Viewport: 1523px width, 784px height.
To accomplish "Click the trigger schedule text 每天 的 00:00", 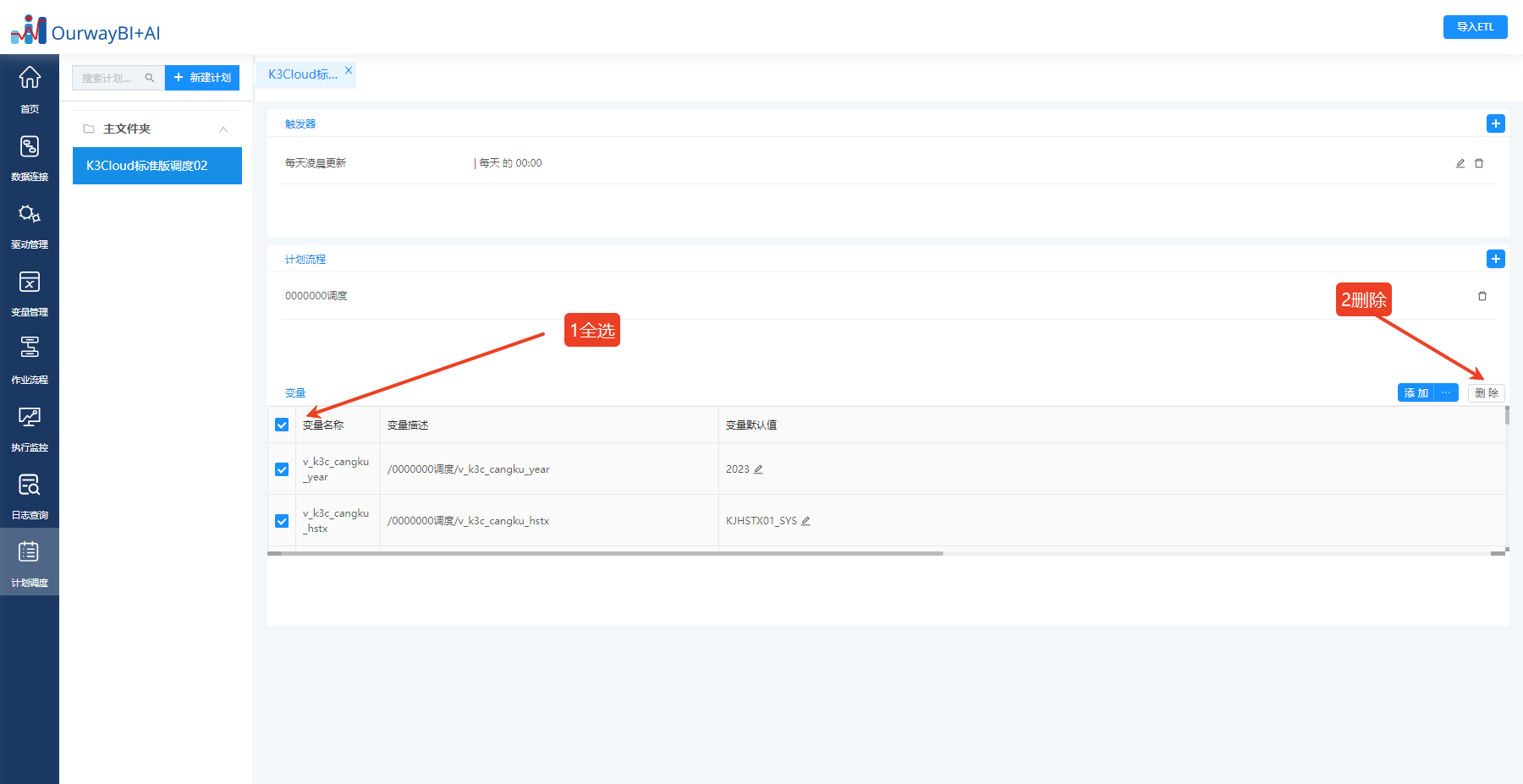I will tap(510, 163).
